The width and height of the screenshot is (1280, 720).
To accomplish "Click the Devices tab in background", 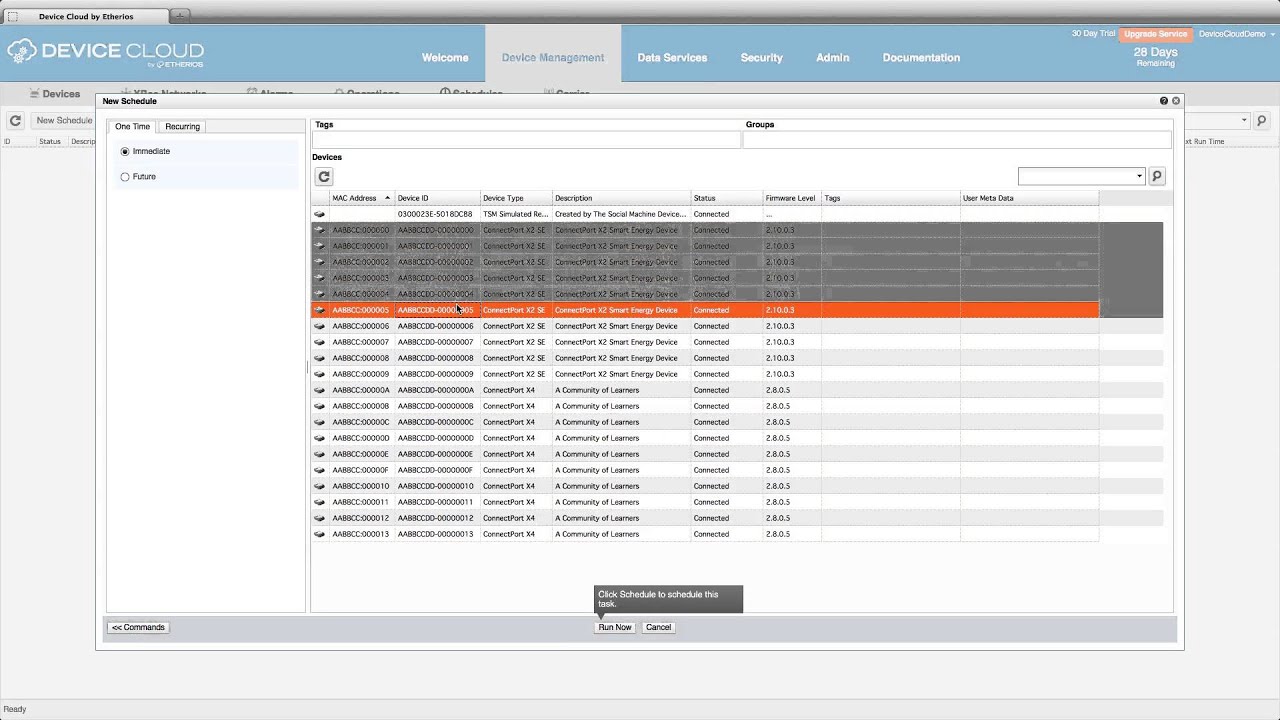I will 54,94.
